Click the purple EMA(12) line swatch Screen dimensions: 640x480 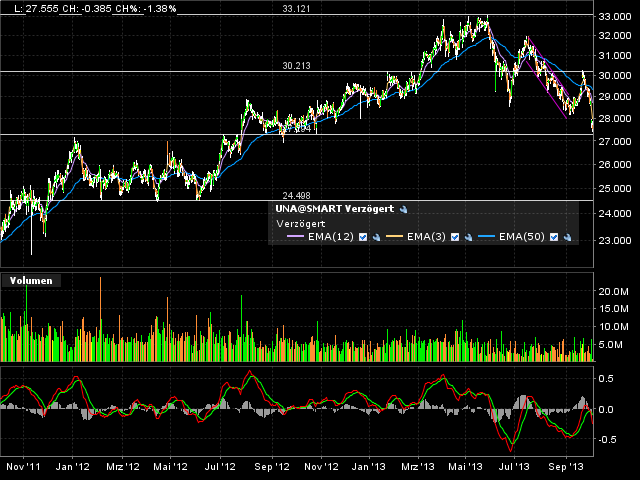click(x=296, y=237)
